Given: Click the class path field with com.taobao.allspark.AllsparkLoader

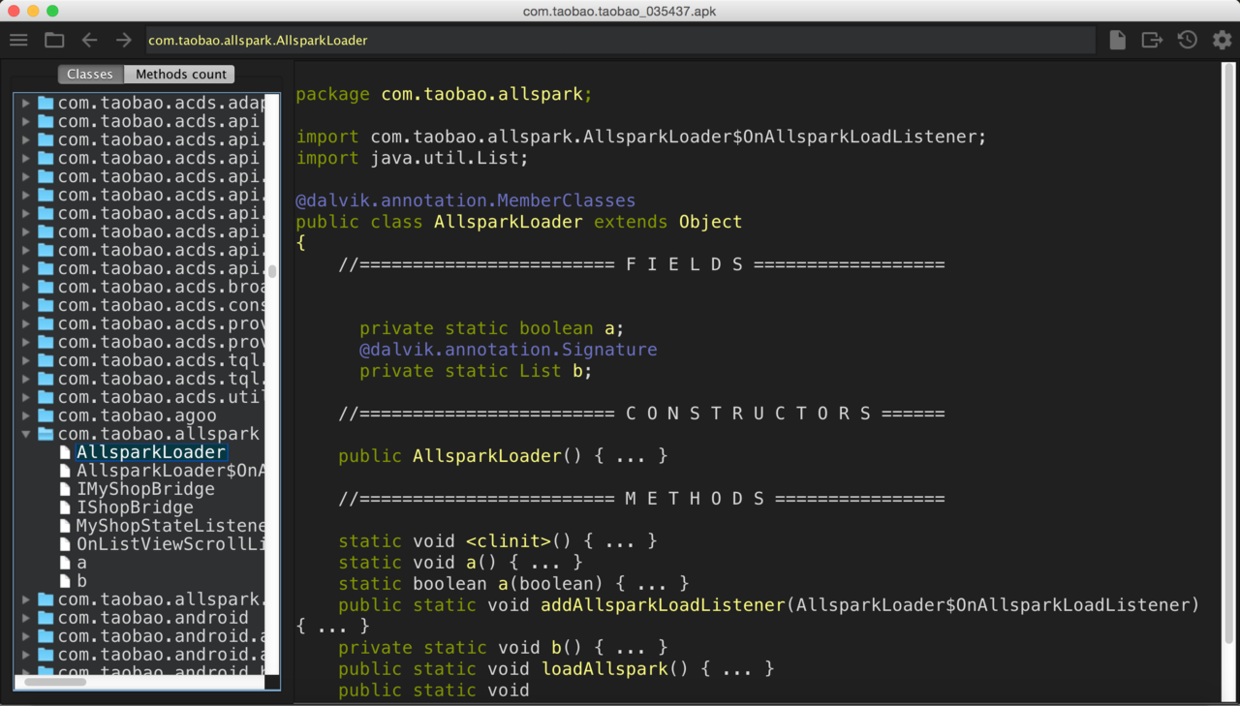Looking at the screenshot, I should coord(620,40).
